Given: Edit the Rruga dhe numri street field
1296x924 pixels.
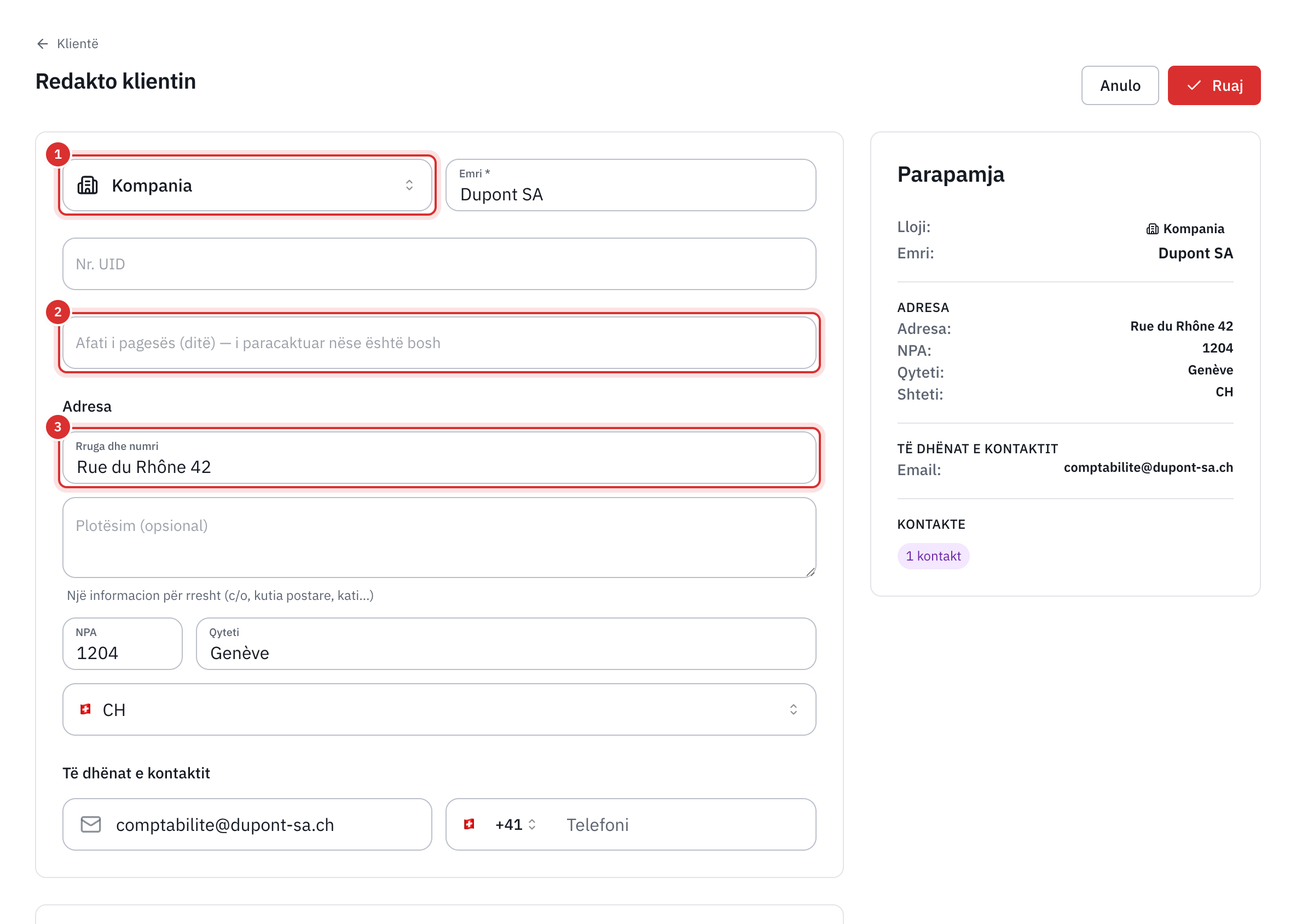Looking at the screenshot, I should point(439,458).
